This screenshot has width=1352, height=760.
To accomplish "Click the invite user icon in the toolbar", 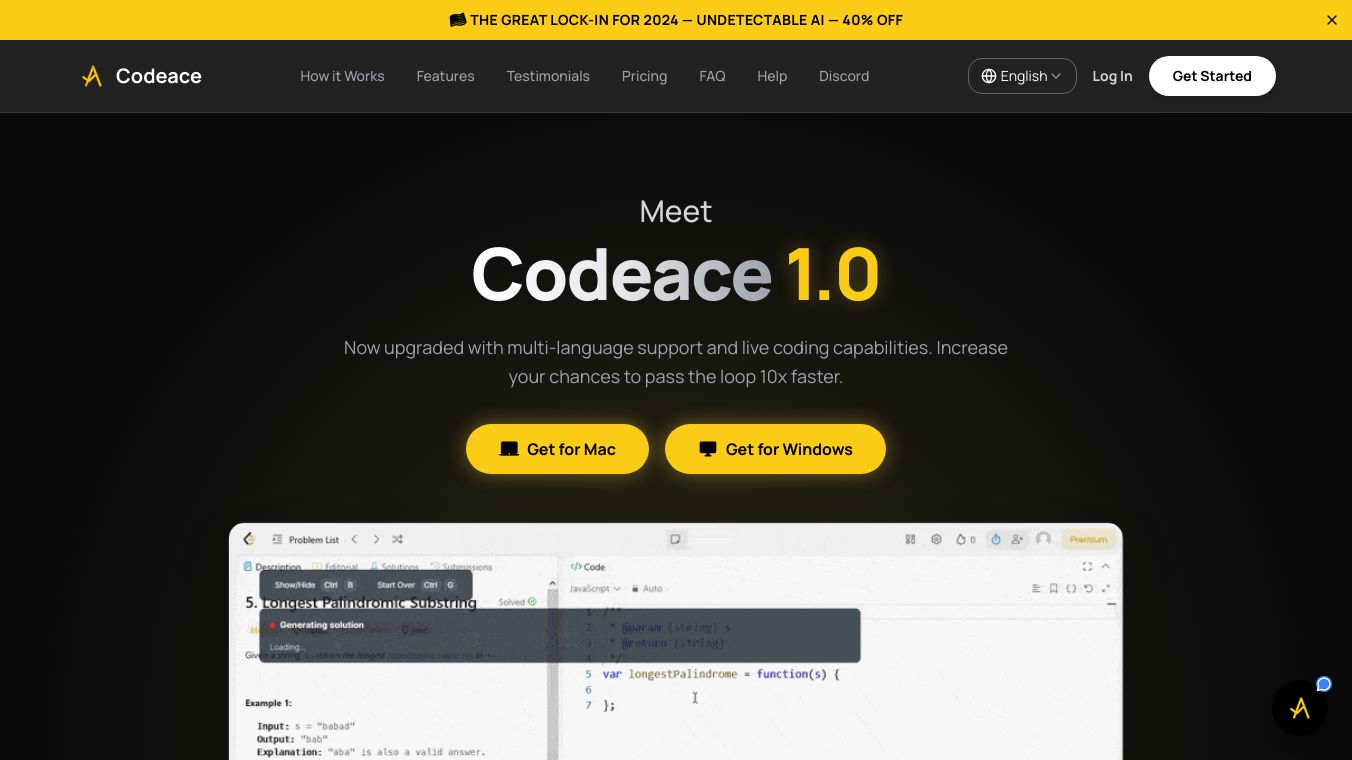I will pos(1017,540).
